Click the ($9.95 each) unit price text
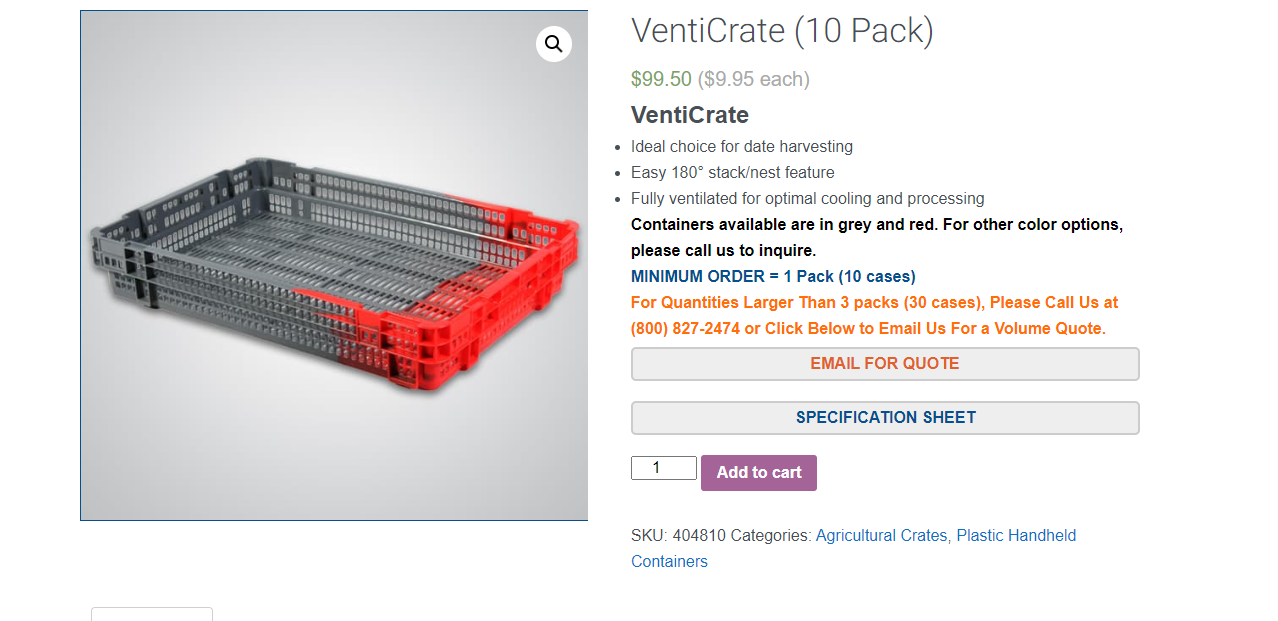 pyautogui.click(x=753, y=79)
